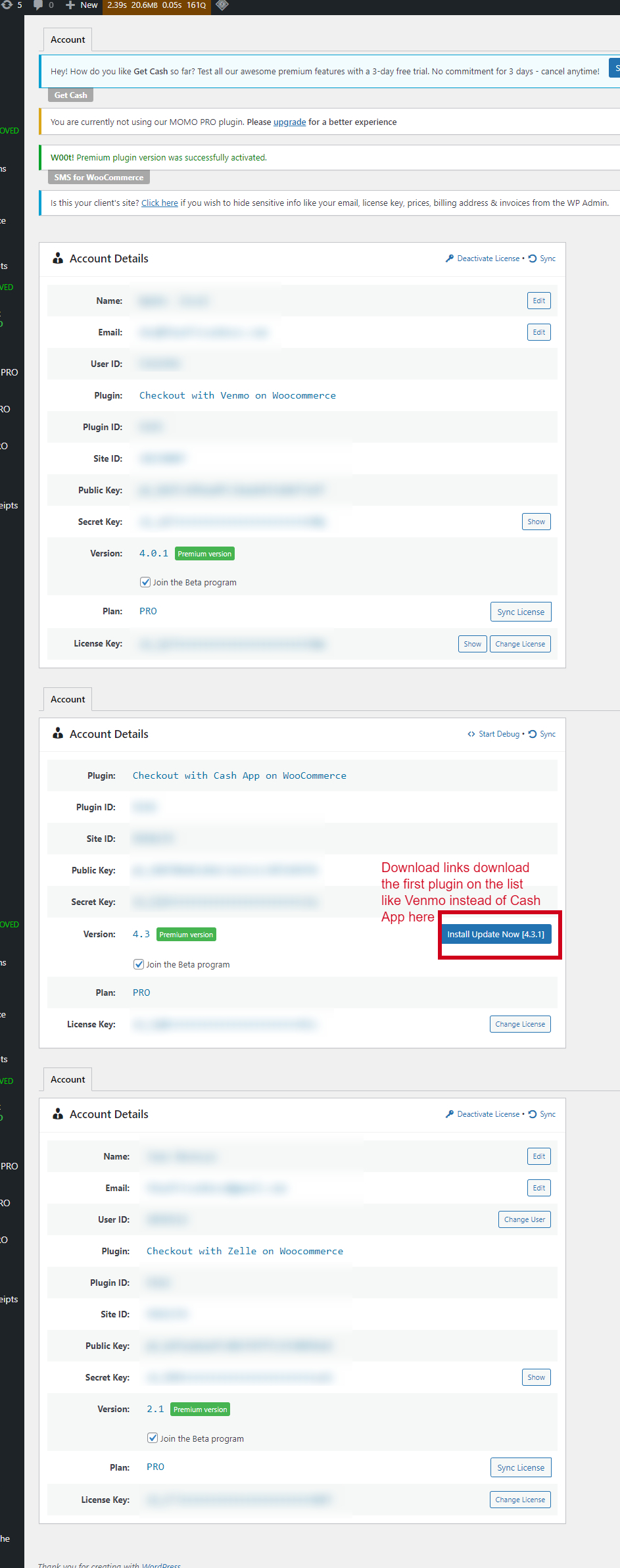Click the Sync arrow icon in Zelle Account Details
620x1568 pixels.
coord(533,1114)
